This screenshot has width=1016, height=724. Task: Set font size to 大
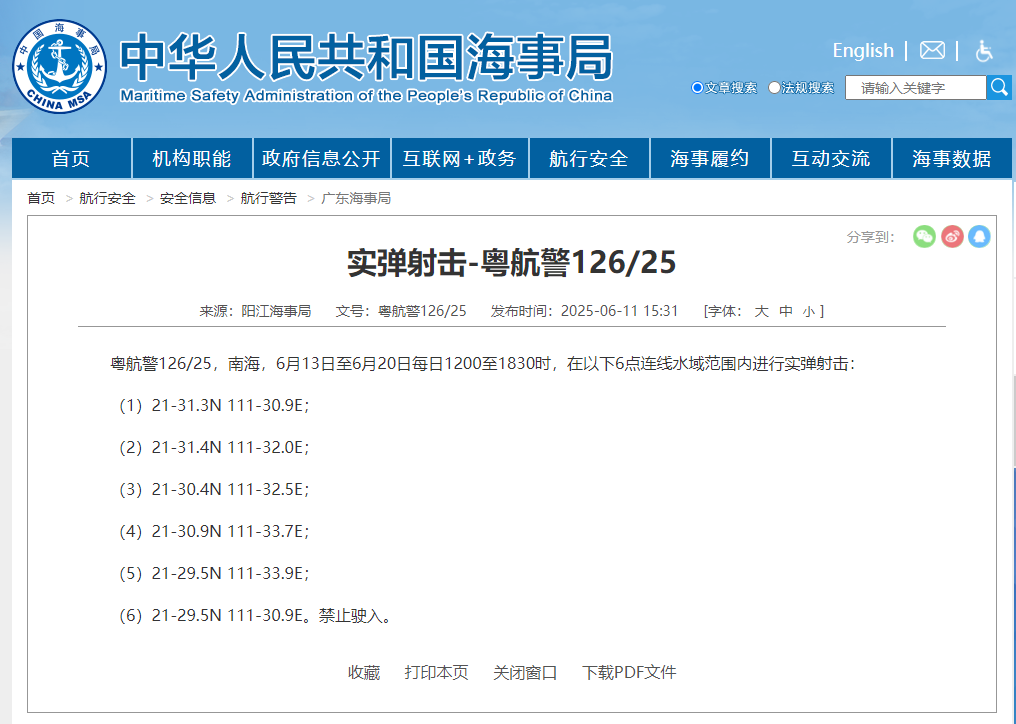coord(761,311)
